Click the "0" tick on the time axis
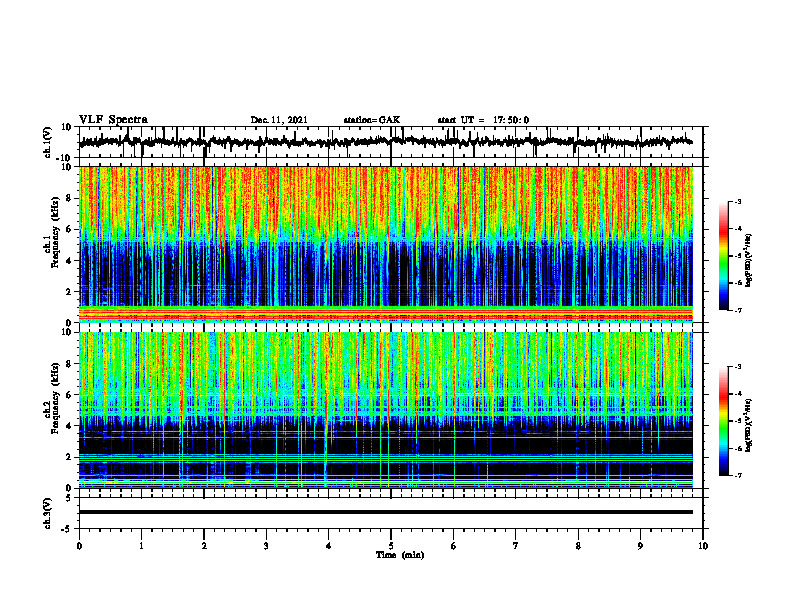The width and height of the screenshot is (792, 612). tap(79, 546)
